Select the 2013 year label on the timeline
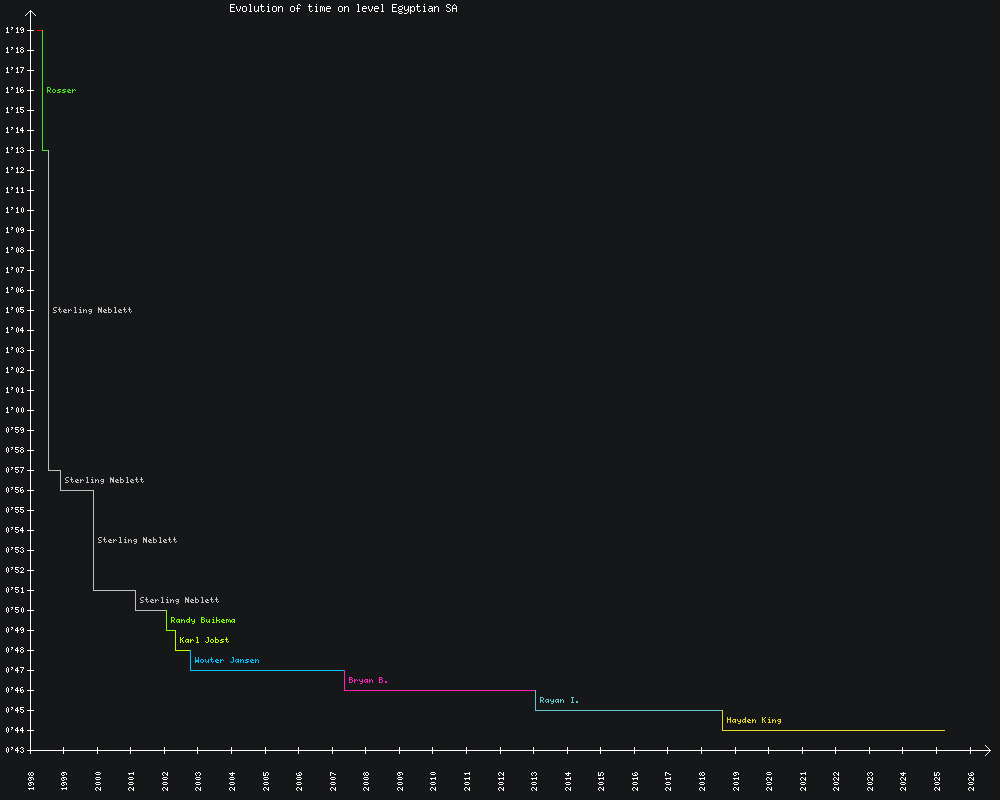 535,780
